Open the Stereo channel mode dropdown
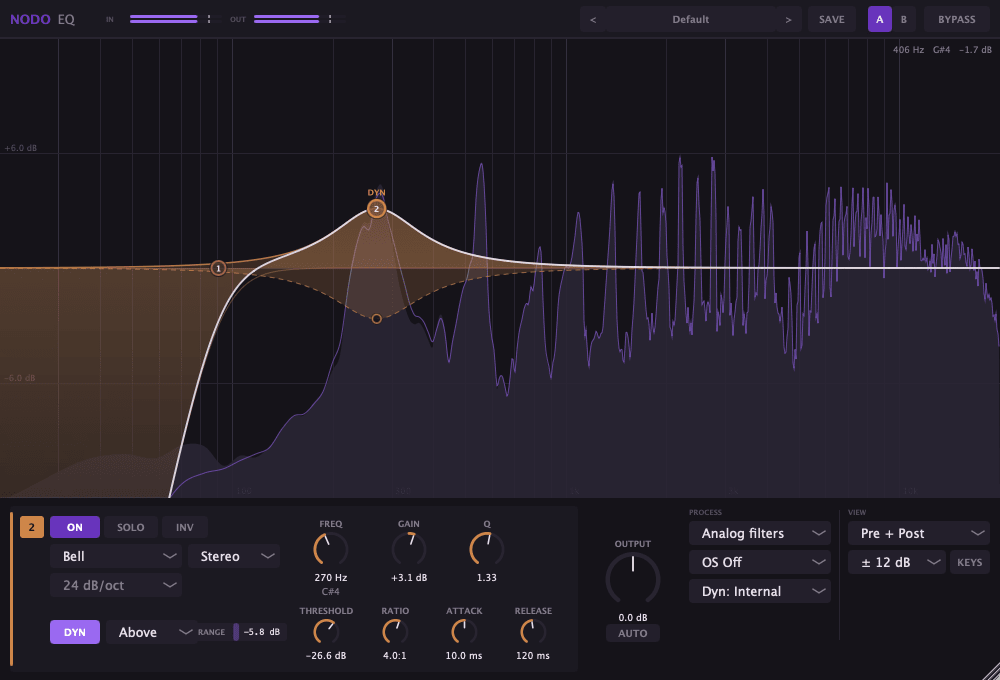Image resolution: width=1000 pixels, height=680 pixels. (234, 556)
